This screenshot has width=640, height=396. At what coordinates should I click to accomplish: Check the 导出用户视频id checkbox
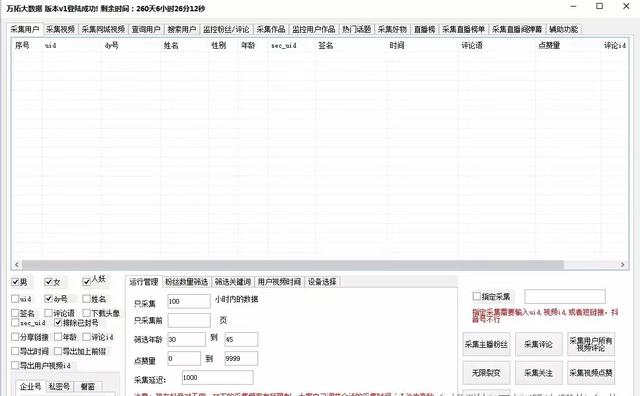pos(15,365)
